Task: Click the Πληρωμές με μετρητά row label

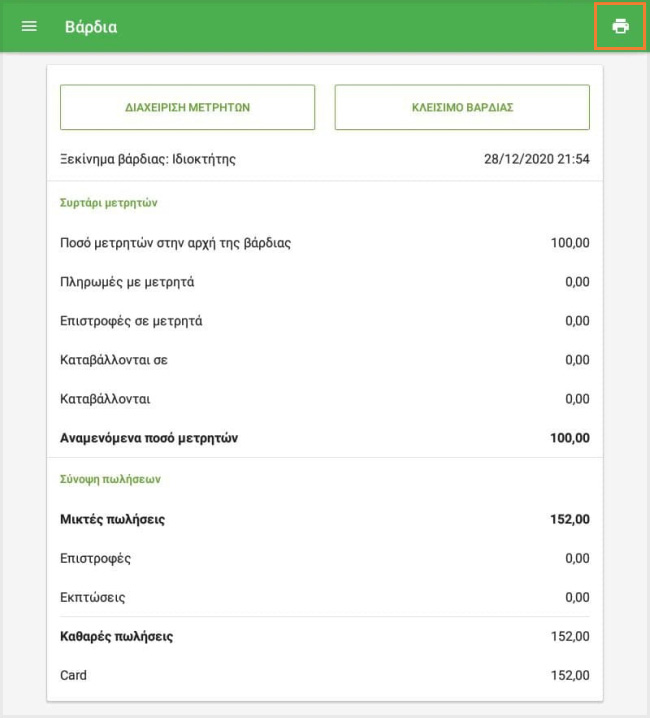Action: tap(127, 282)
